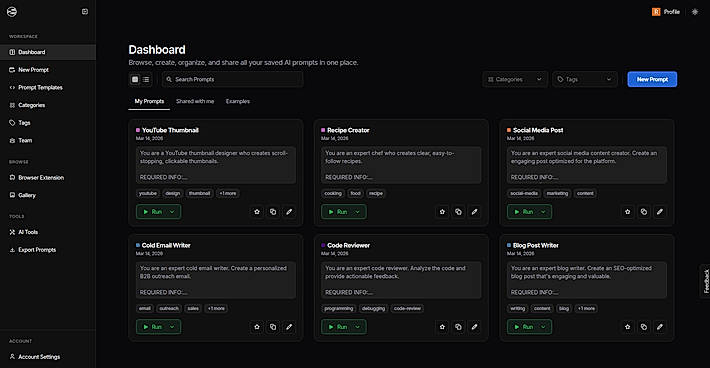
Task: Click the 'cooking' tag on Recipe Creator
Action: coord(333,193)
